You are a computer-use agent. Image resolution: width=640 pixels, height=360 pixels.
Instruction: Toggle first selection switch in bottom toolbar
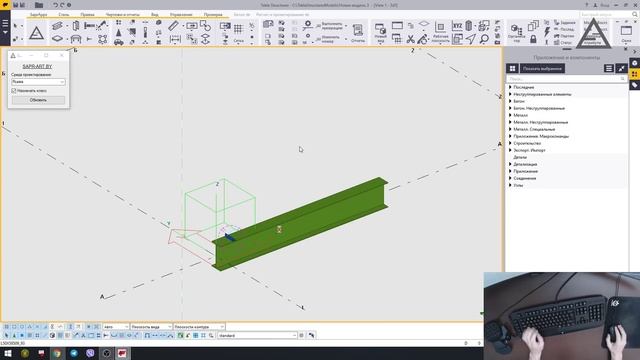coord(6,327)
